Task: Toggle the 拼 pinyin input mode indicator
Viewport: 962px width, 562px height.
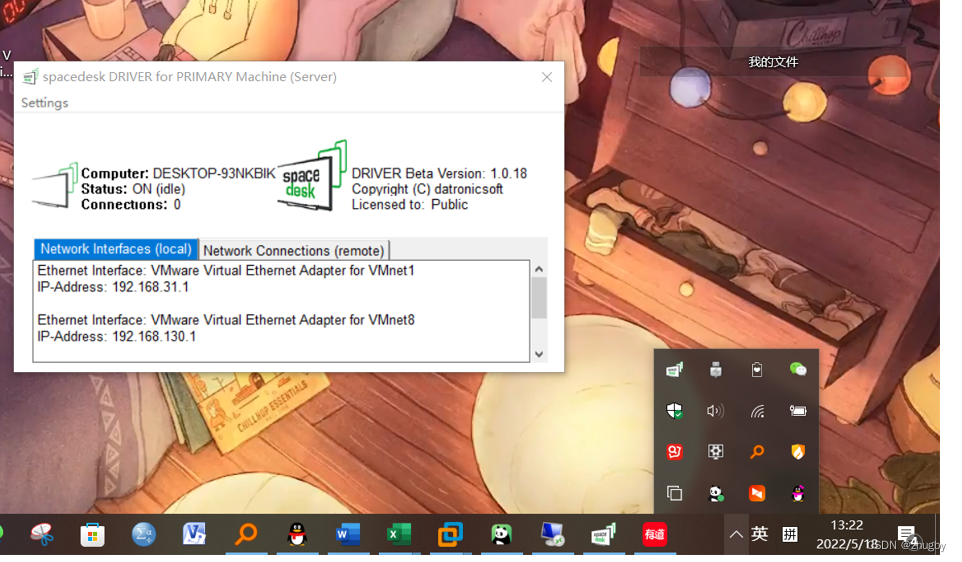Action: click(x=790, y=534)
